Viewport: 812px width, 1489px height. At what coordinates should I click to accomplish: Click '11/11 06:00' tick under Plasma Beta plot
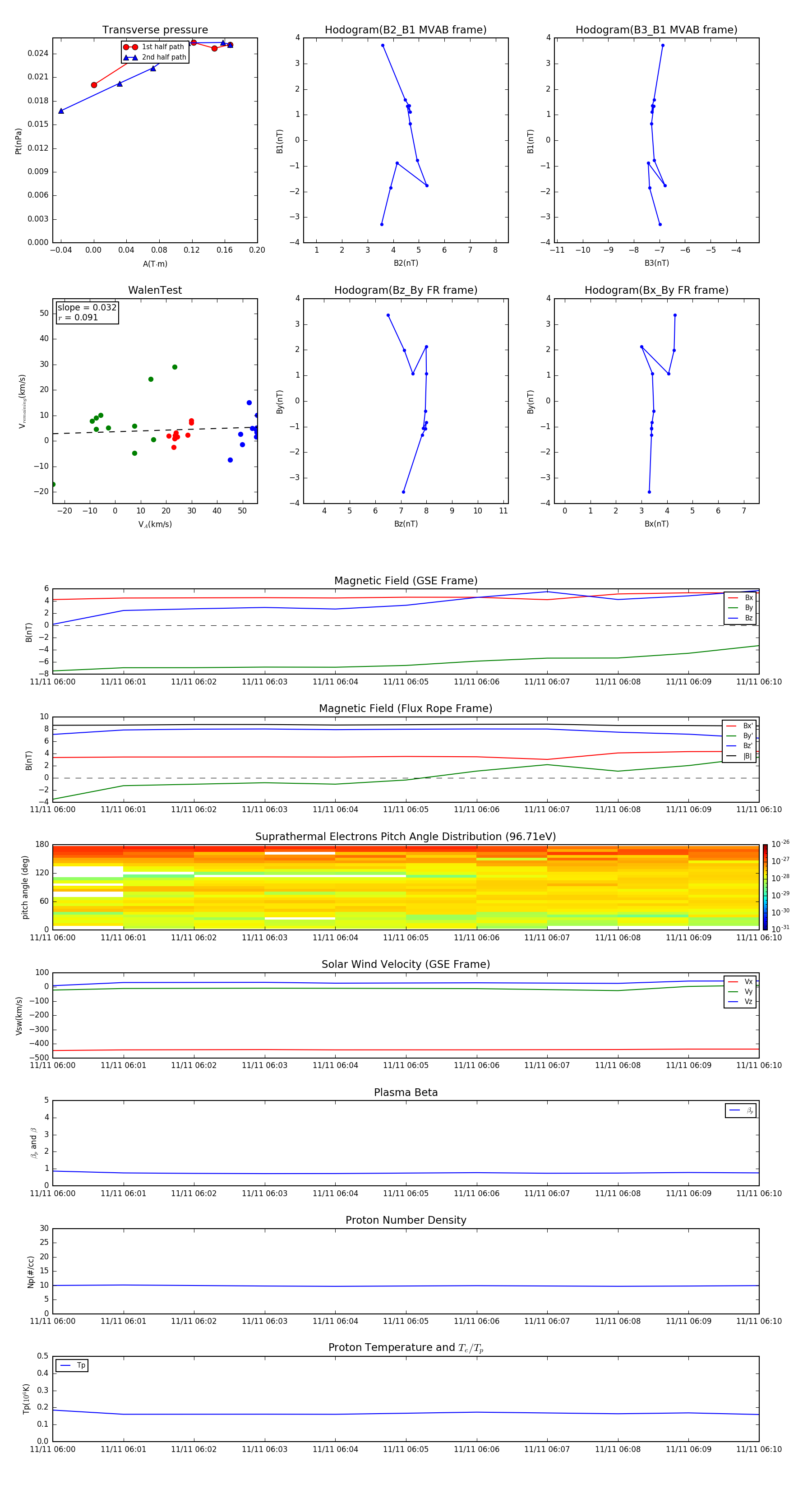[53, 1193]
